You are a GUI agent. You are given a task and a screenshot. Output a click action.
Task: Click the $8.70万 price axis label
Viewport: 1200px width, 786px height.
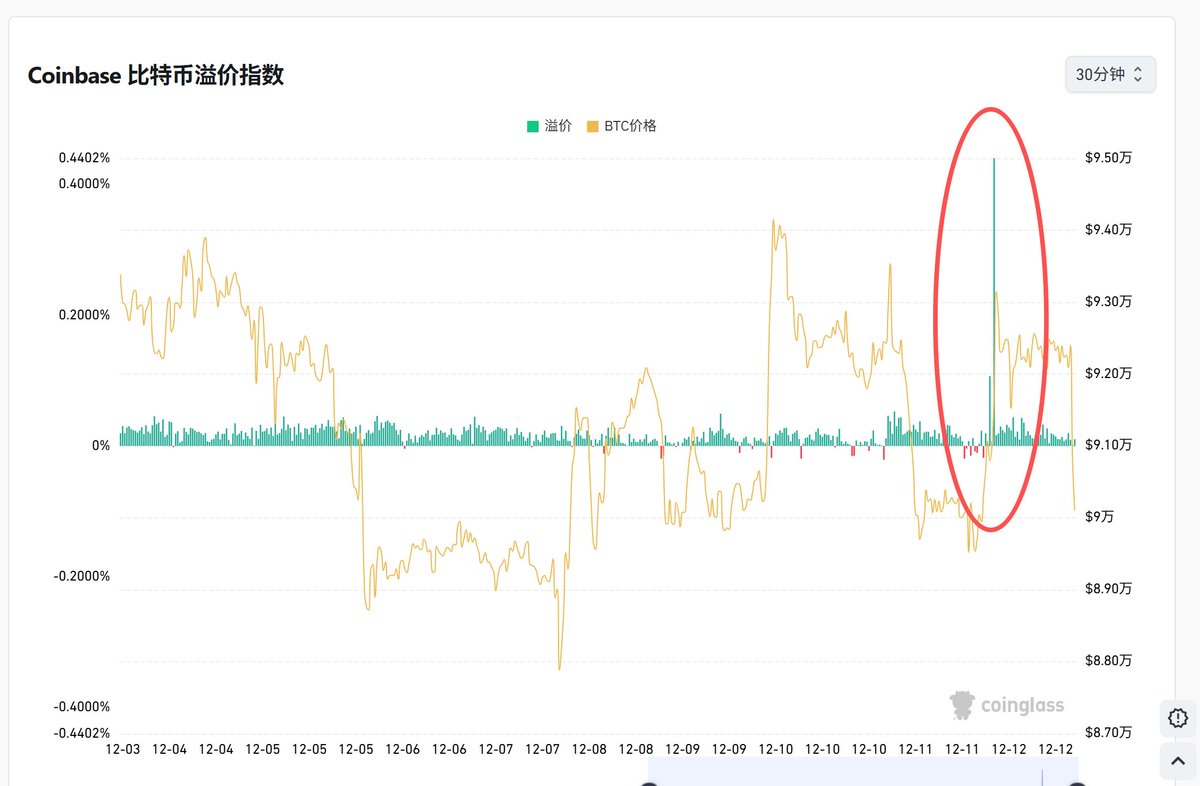coord(1109,733)
